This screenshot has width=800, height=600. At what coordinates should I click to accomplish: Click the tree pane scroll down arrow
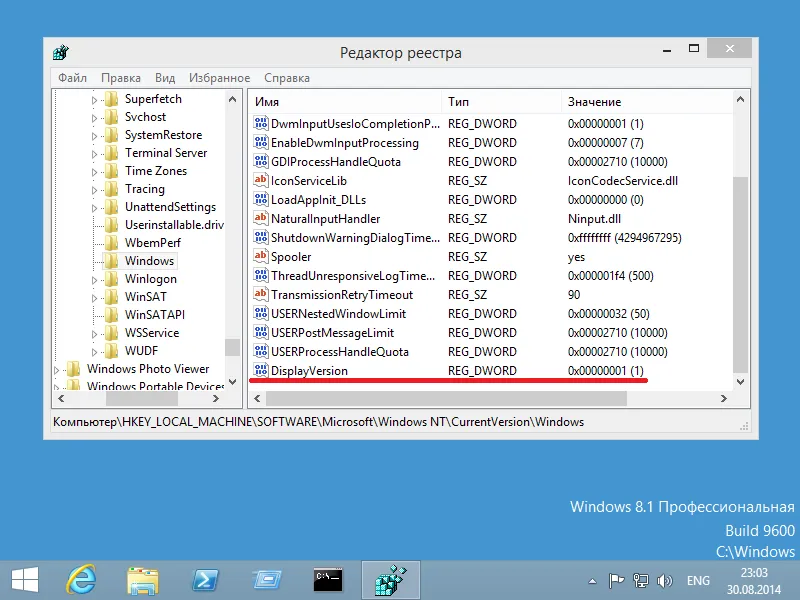coord(233,382)
